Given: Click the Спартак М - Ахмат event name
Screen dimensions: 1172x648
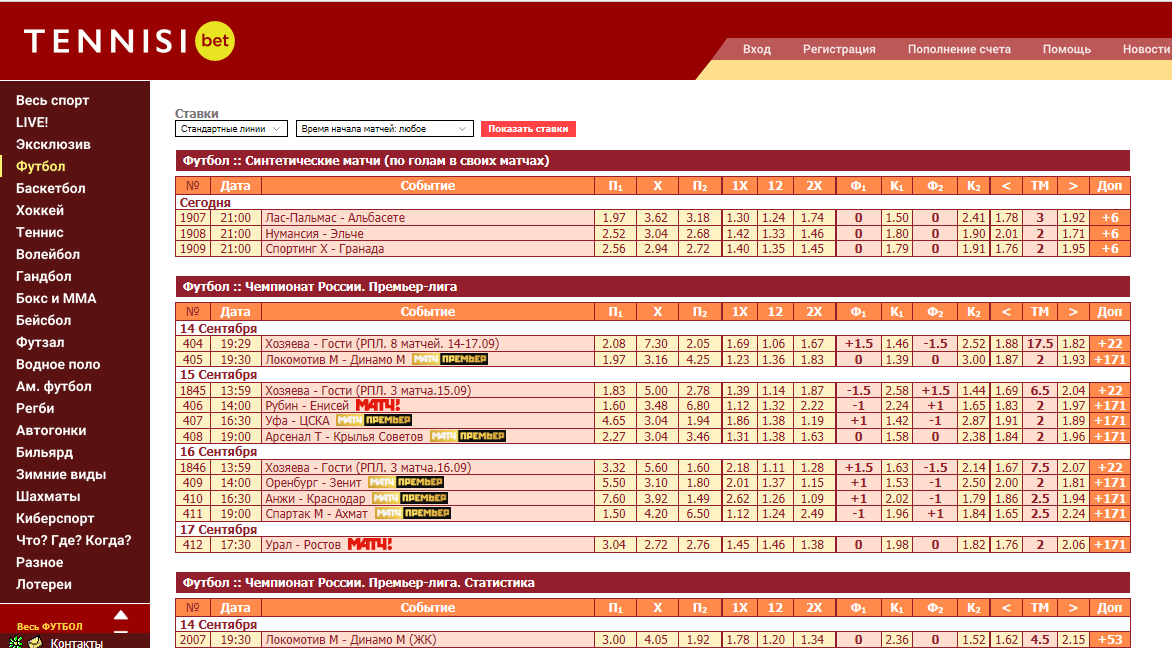Looking at the screenshot, I should coord(316,513).
